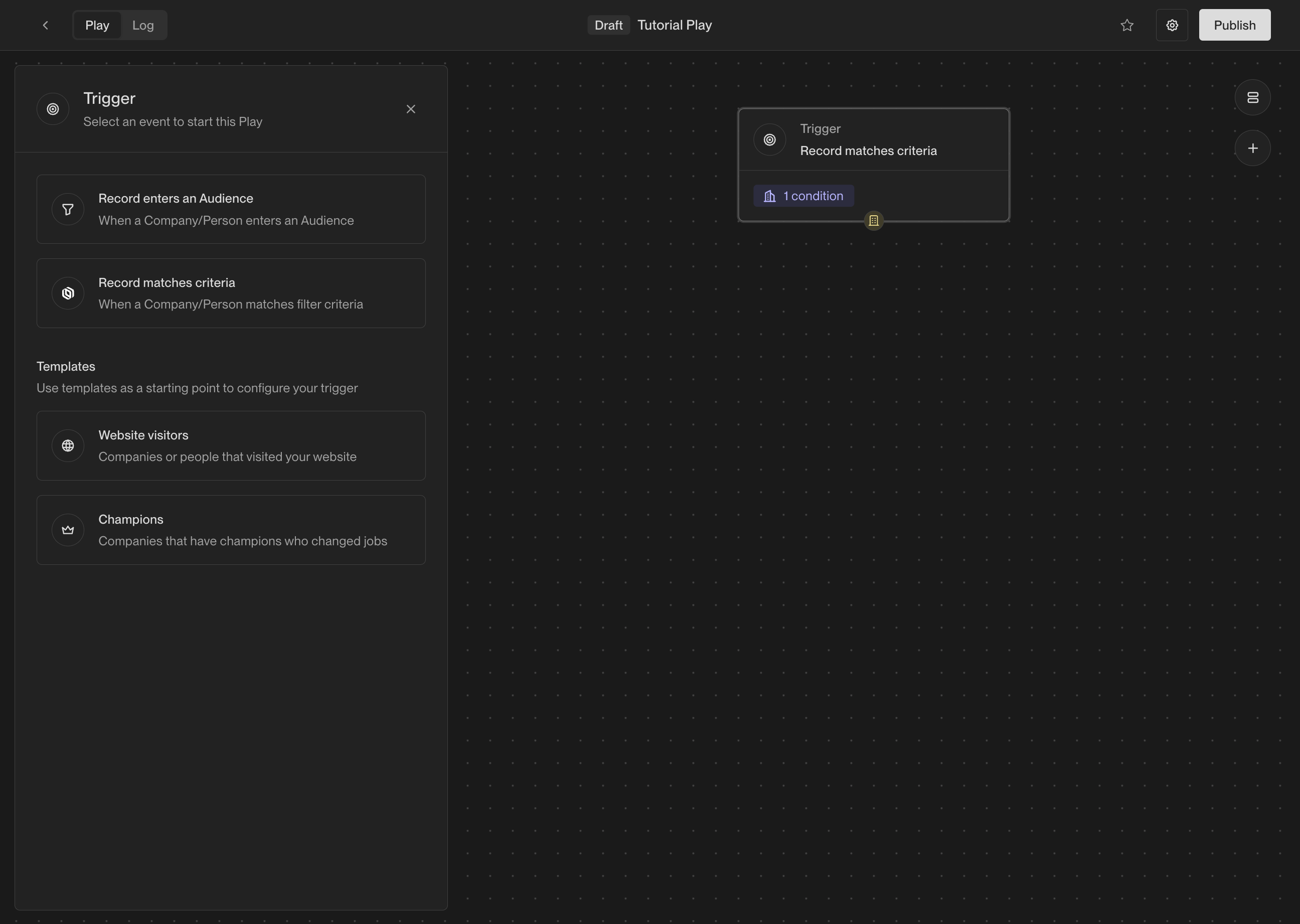Click the globe icon for Website visitors
Viewport: 1300px width, 924px height.
tap(68, 446)
